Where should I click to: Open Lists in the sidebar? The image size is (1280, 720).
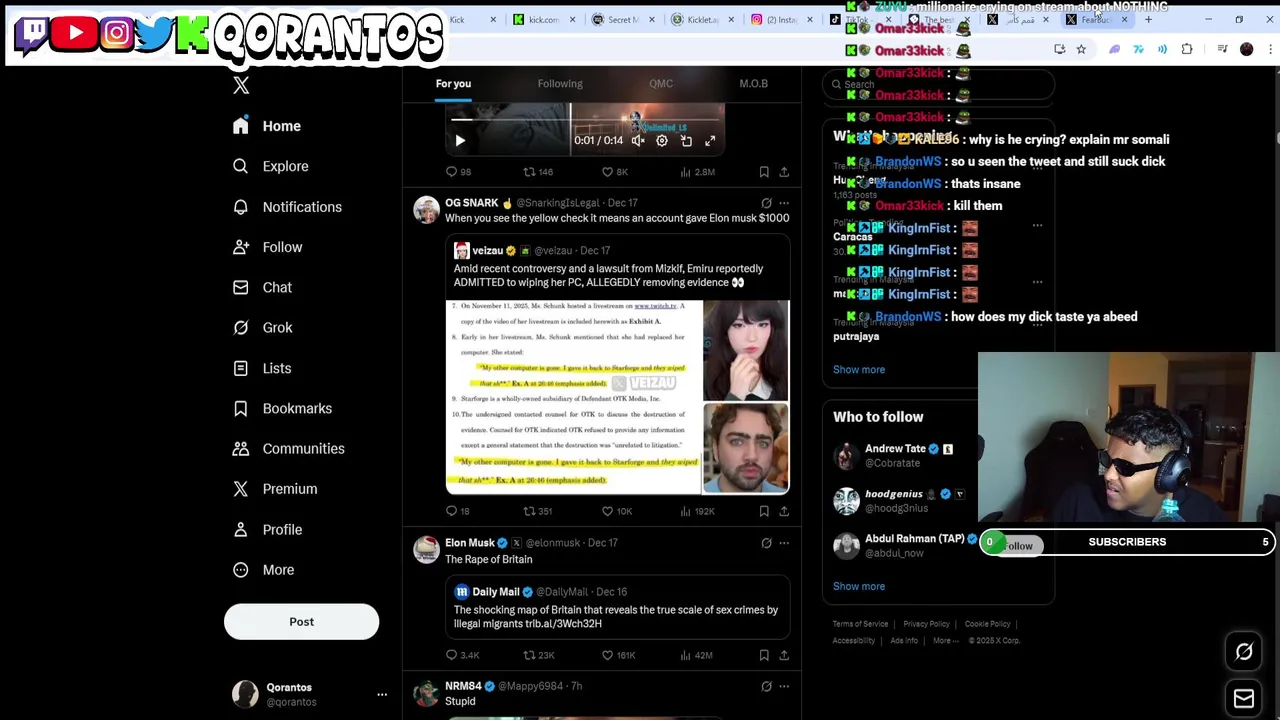pyautogui.click(x=262, y=368)
